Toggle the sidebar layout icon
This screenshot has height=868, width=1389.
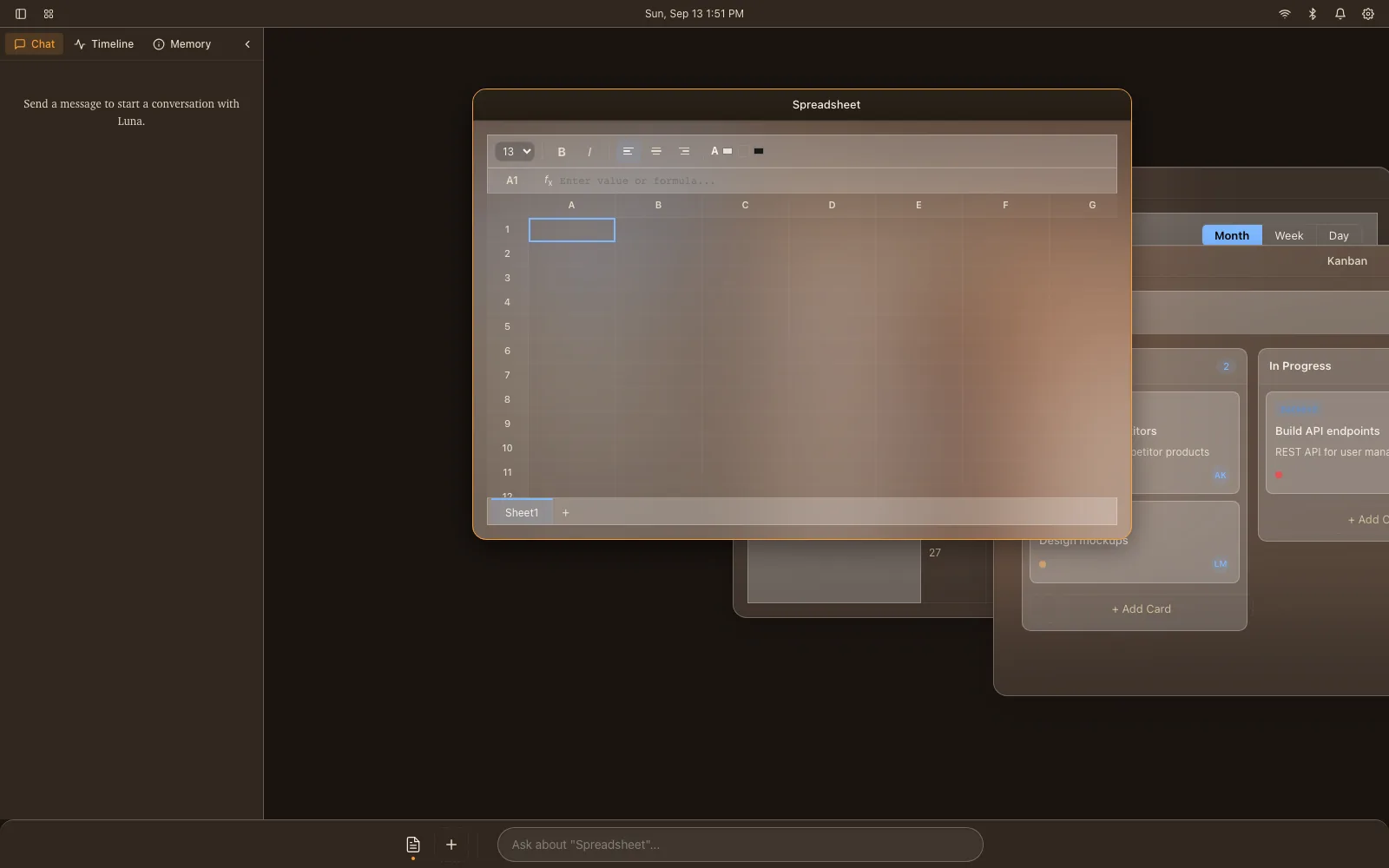point(21,14)
